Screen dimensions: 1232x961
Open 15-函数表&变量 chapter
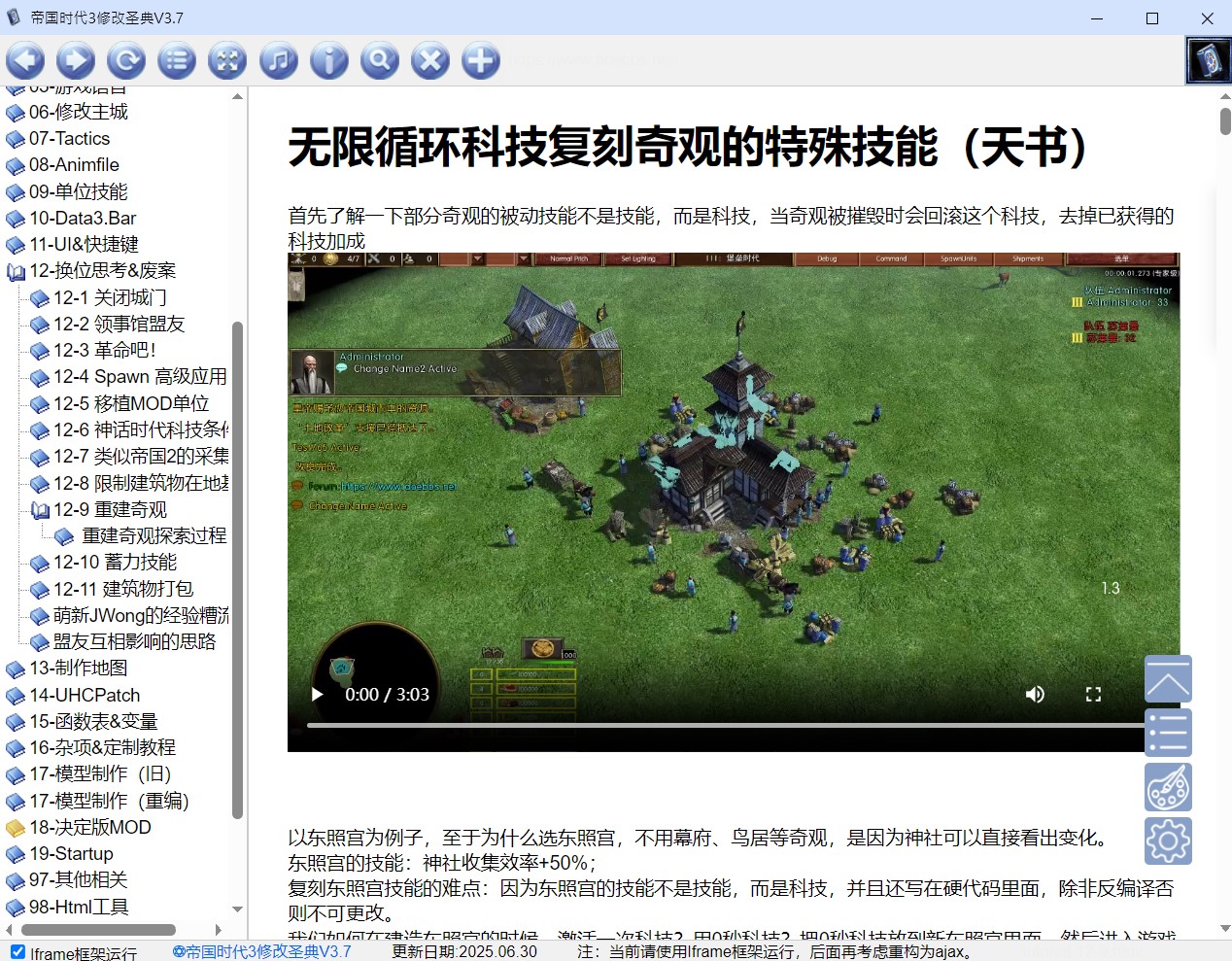click(x=93, y=722)
